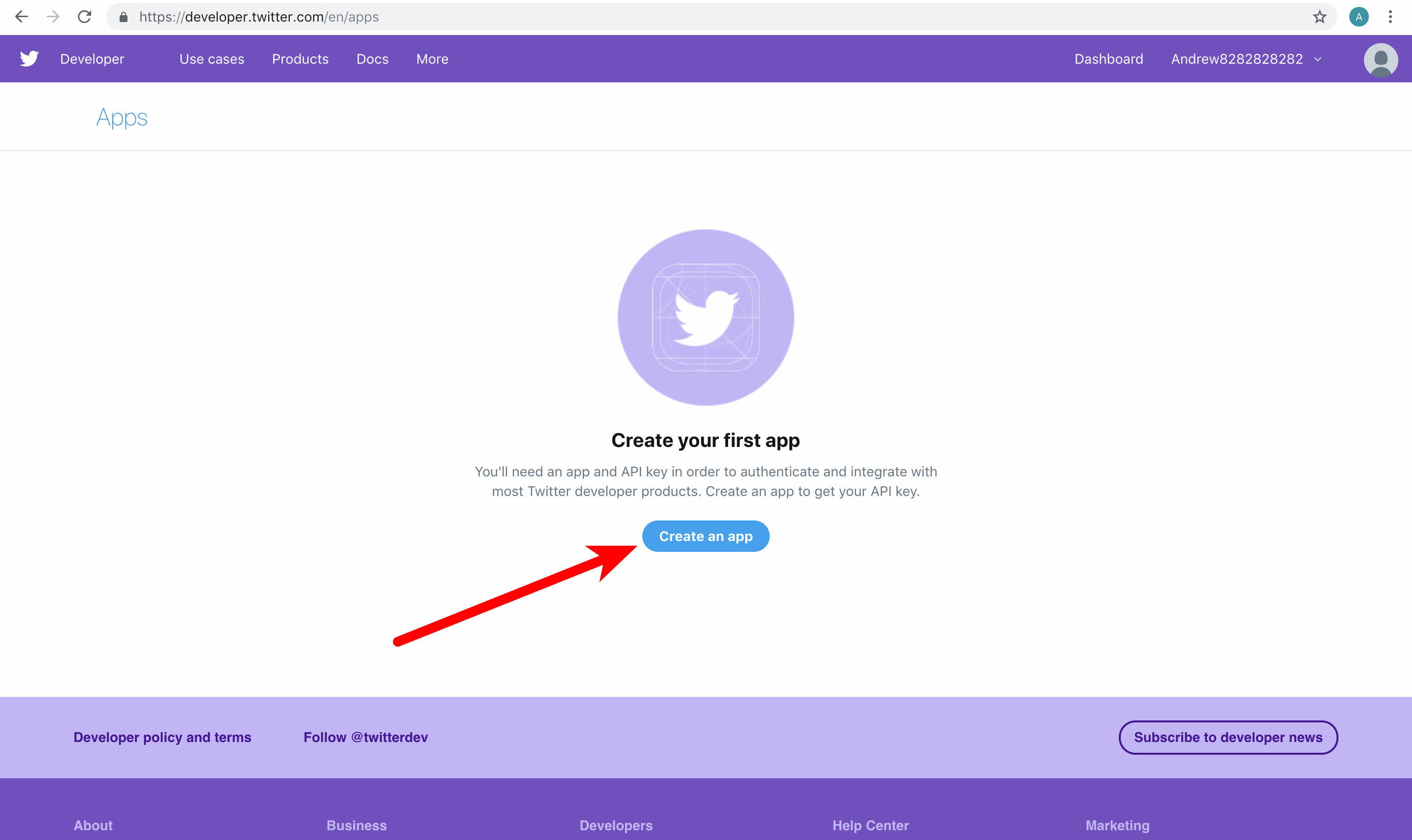The image size is (1412, 840).
Task: View site info via the lock icon
Action: 124,17
